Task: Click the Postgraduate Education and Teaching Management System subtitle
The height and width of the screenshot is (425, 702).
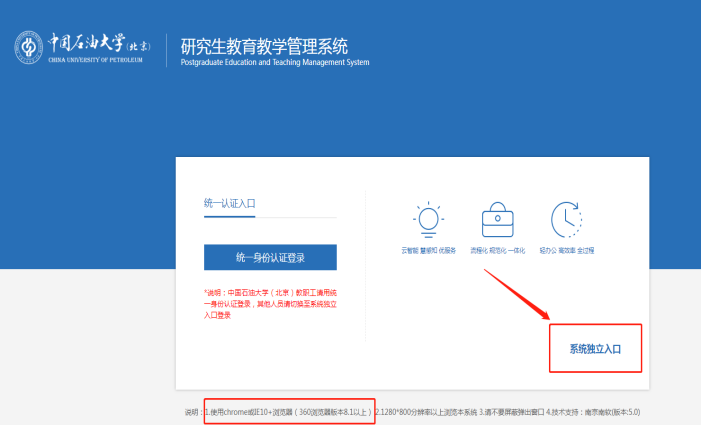Action: point(275,63)
